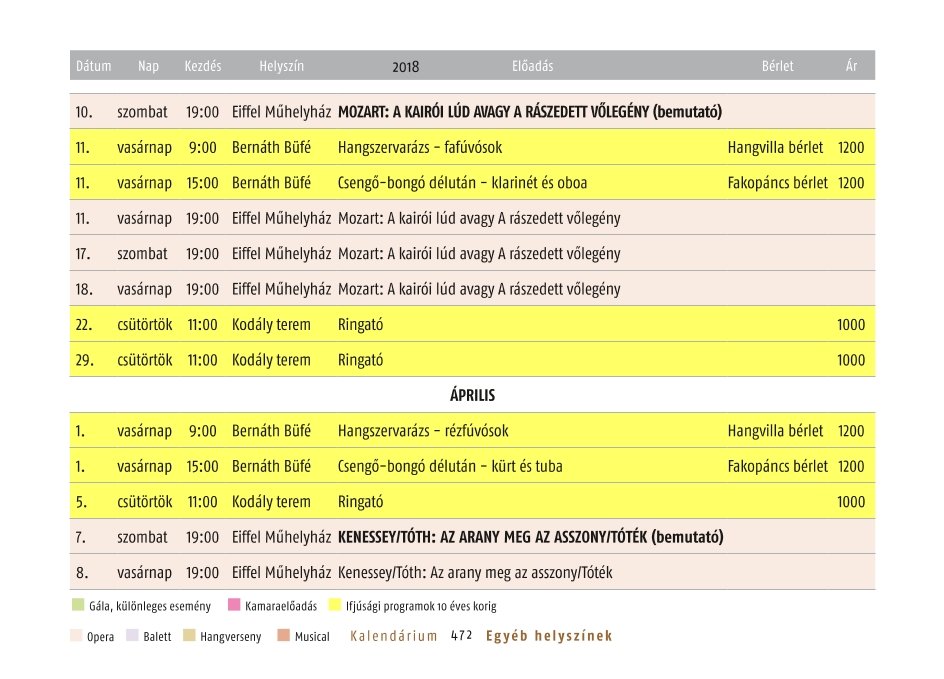Click Kenessey/Tóth performance on the 8th
944x679 pixels.
click(475, 572)
